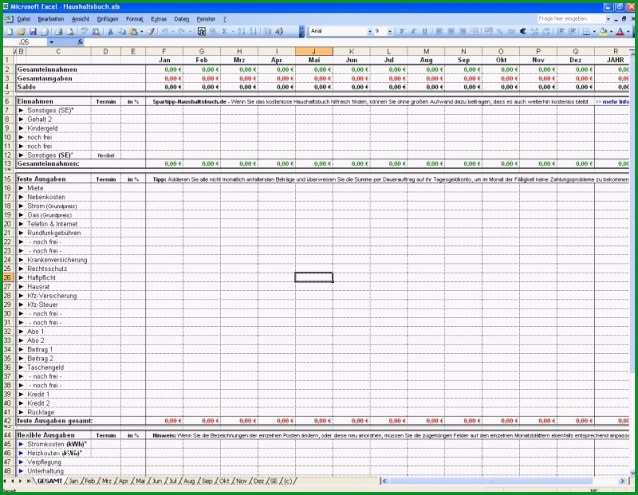This screenshot has width=638, height=495.
Task: Select column J header
Action: tap(314, 51)
